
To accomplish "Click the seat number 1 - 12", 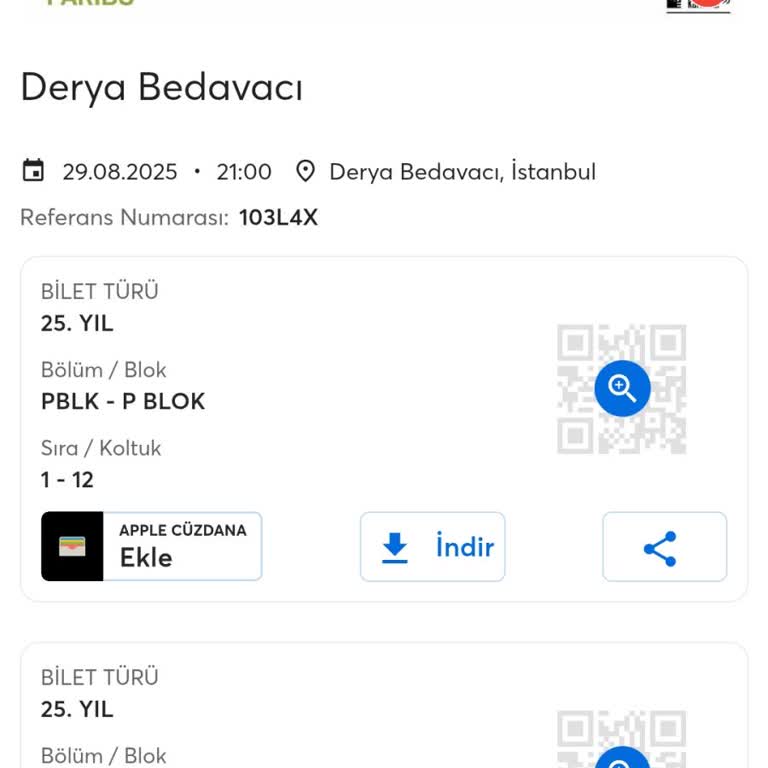I will point(67,479).
